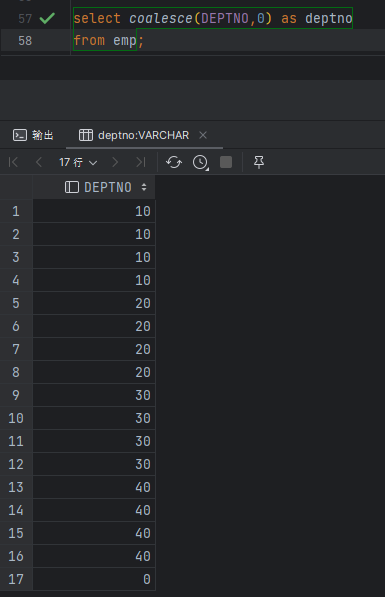The height and width of the screenshot is (597, 385).
Task: Select row number 1 header
Action: (x=16, y=211)
